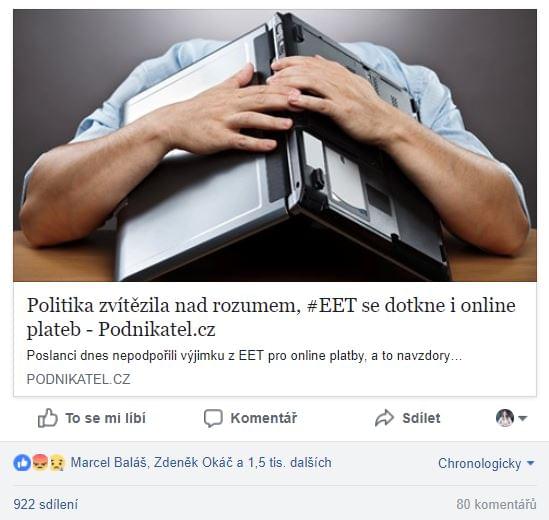Screen dimensions: 549x520
Task: Click the "To se mi líbí" button
Action: [91, 418]
